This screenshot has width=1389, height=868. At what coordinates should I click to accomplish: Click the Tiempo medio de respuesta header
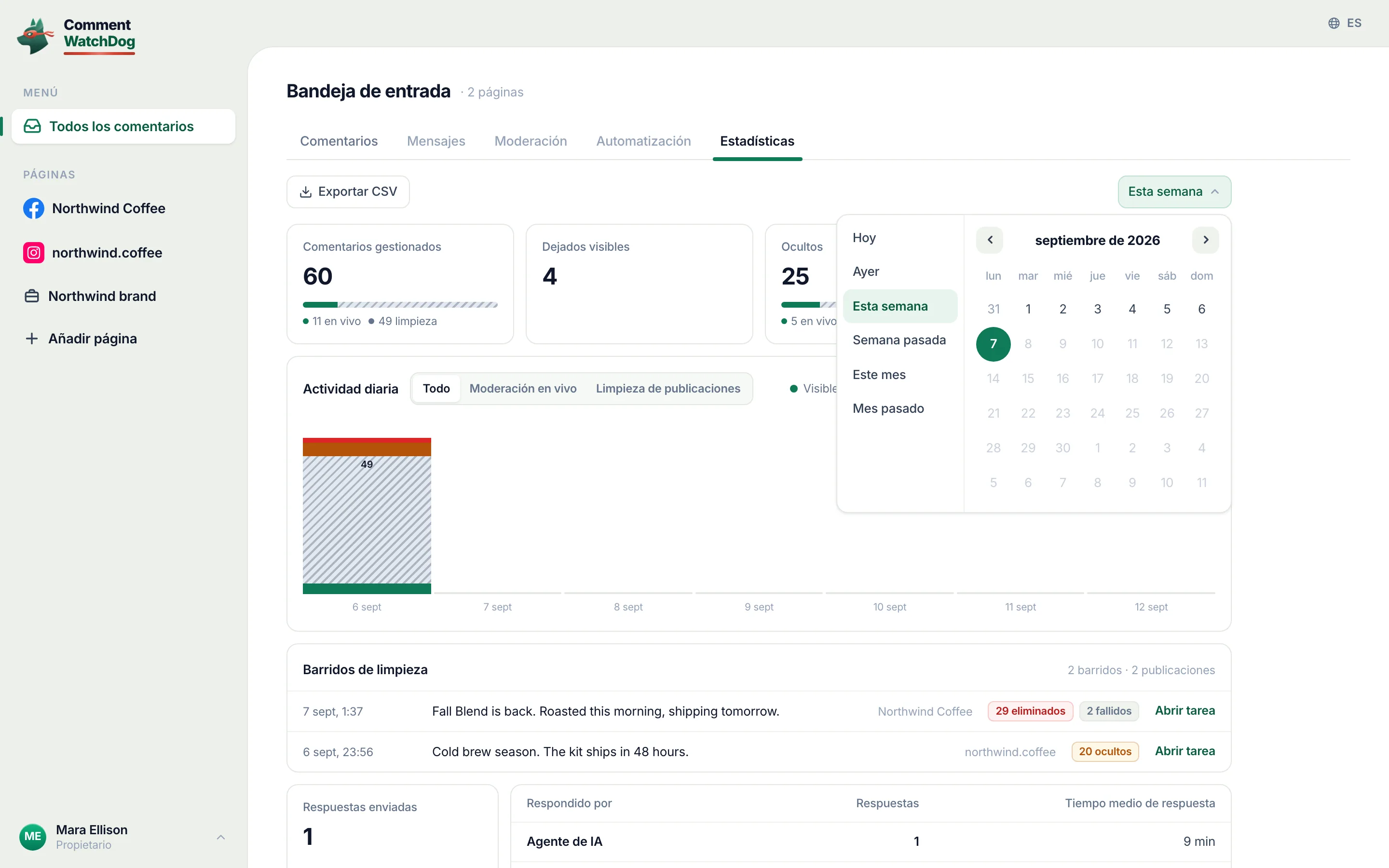pyautogui.click(x=1140, y=803)
